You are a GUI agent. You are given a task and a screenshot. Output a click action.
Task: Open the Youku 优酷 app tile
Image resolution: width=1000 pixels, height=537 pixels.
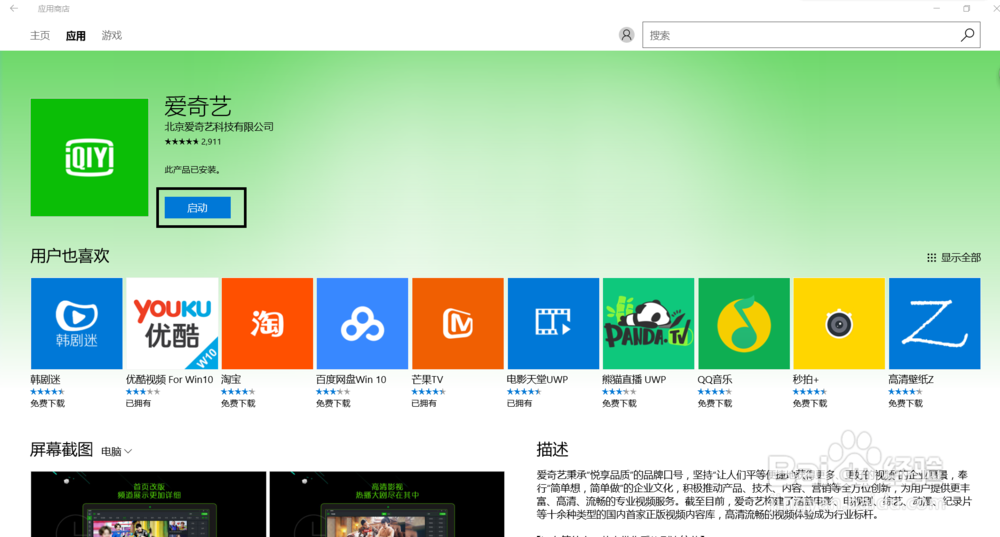pos(172,323)
